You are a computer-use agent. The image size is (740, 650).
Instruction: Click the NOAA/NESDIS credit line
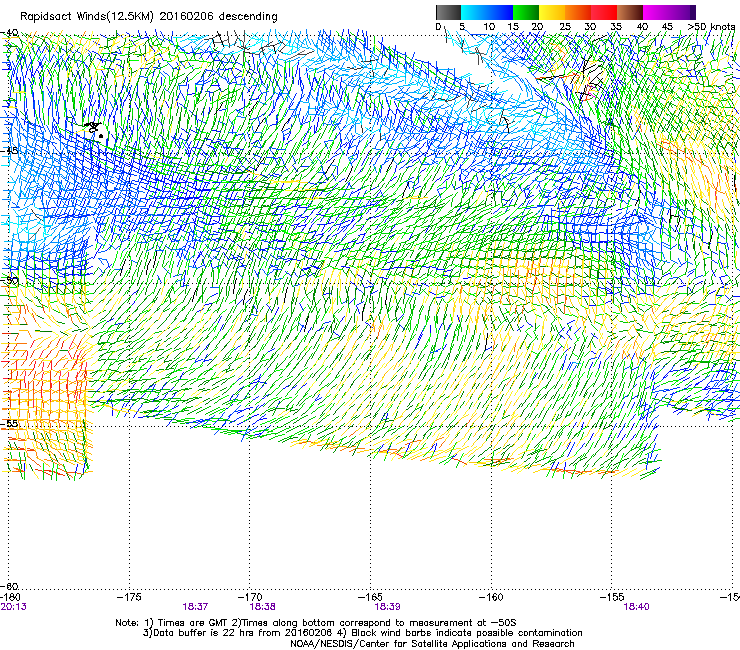click(432, 644)
